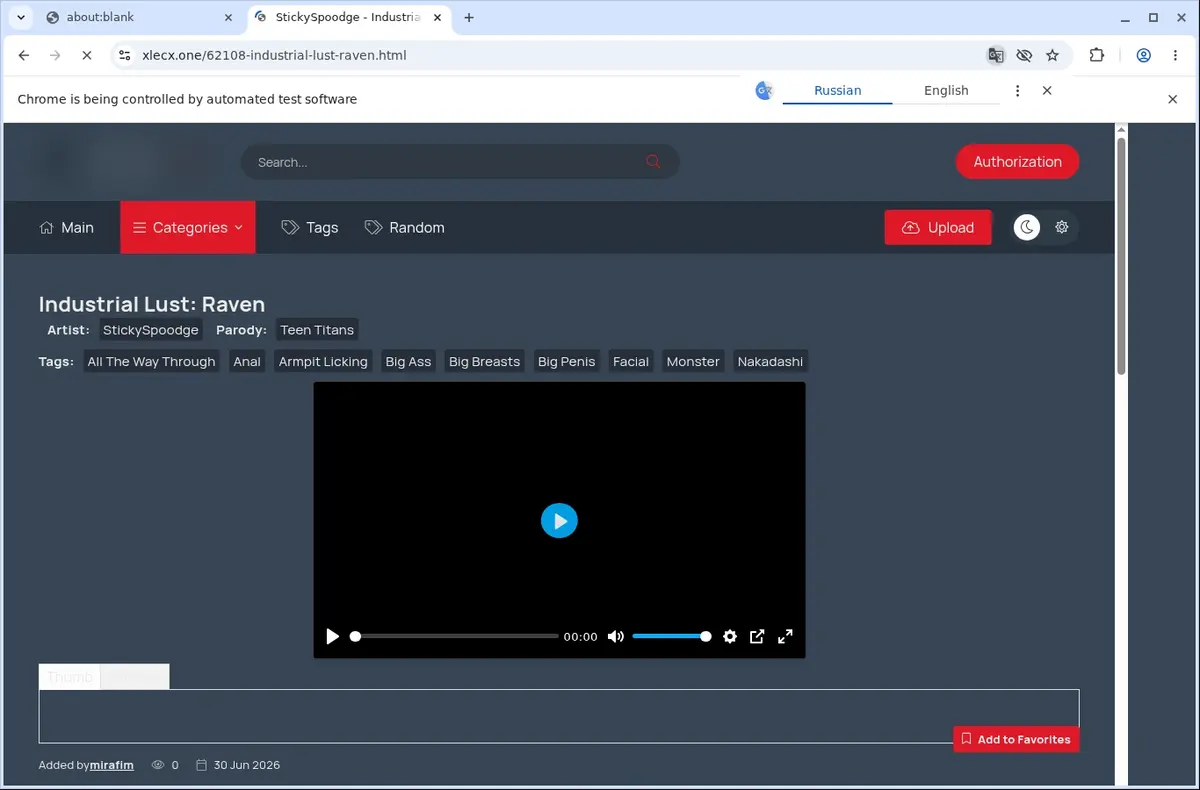Open a new browser tab
This screenshot has height=790, width=1200.
[x=469, y=17]
